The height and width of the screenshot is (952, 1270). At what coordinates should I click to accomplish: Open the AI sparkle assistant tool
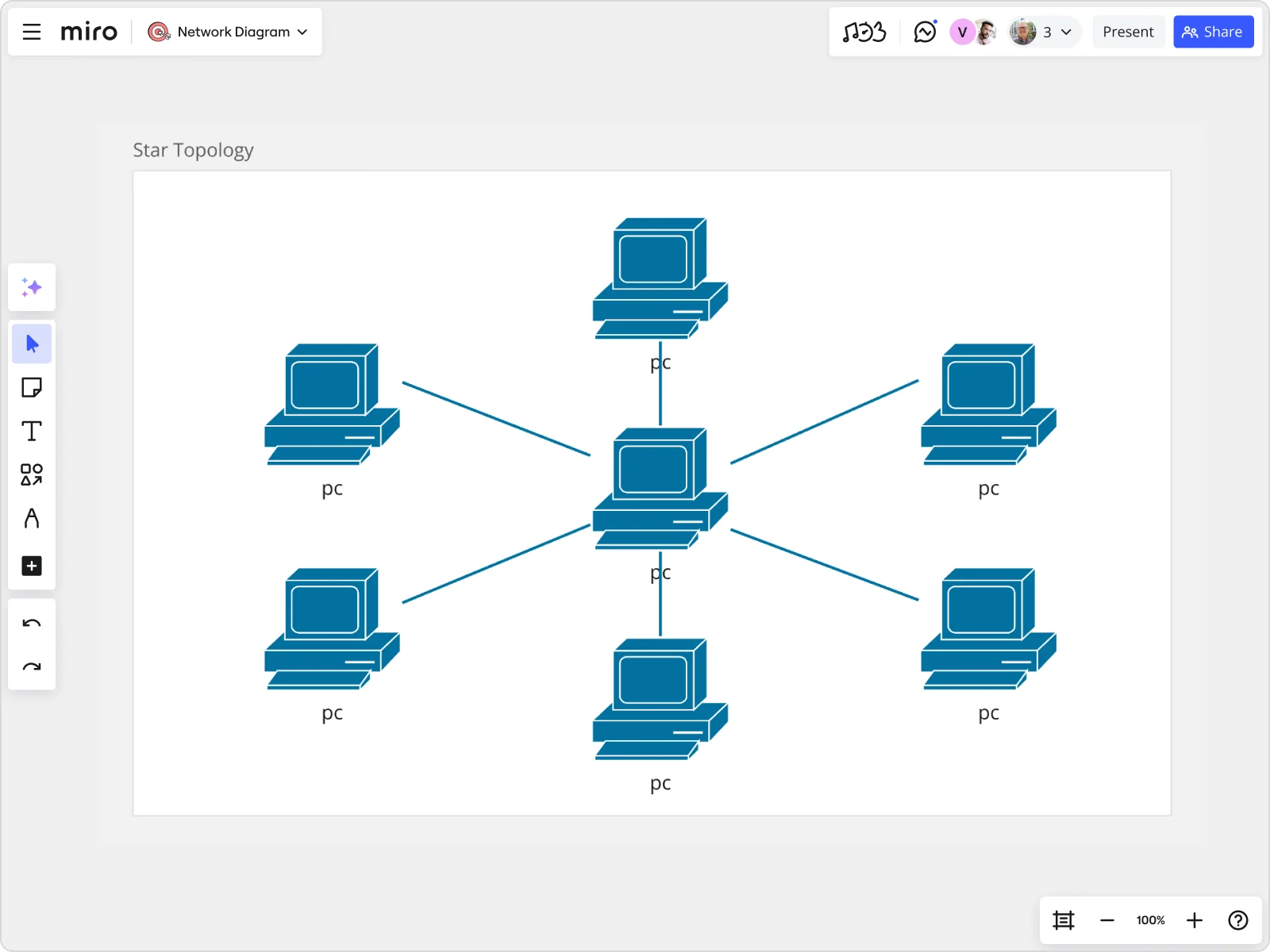pos(32,287)
